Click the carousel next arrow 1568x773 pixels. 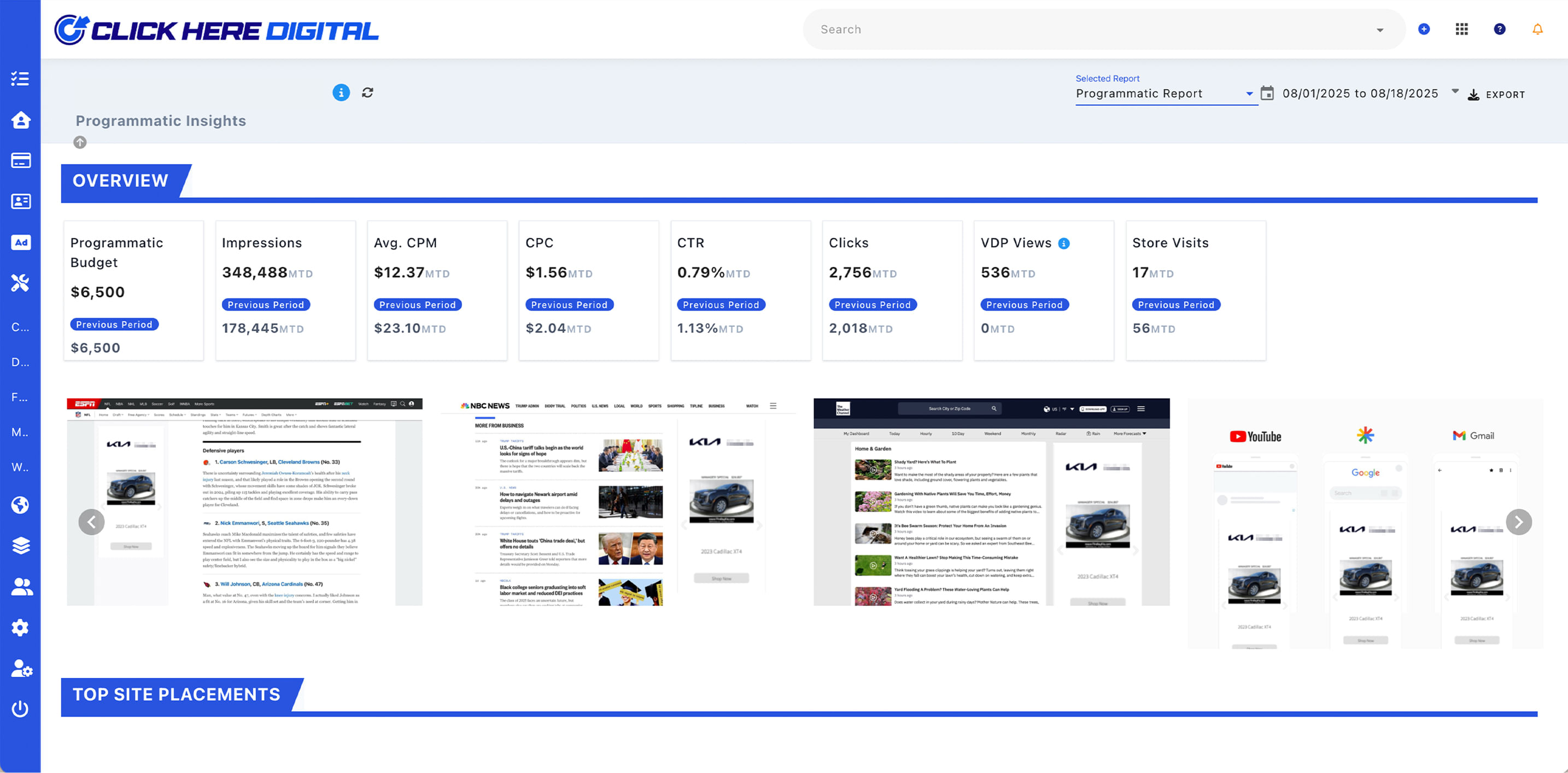coord(1518,522)
